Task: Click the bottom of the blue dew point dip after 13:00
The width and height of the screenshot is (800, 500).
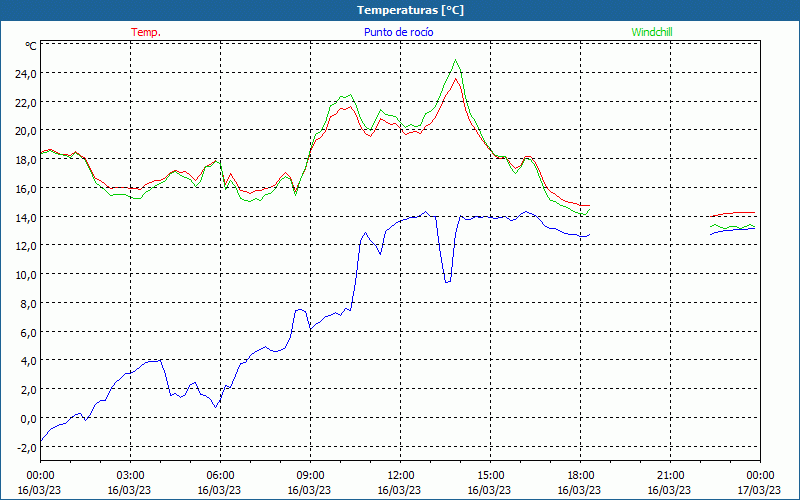Action: tap(447, 282)
